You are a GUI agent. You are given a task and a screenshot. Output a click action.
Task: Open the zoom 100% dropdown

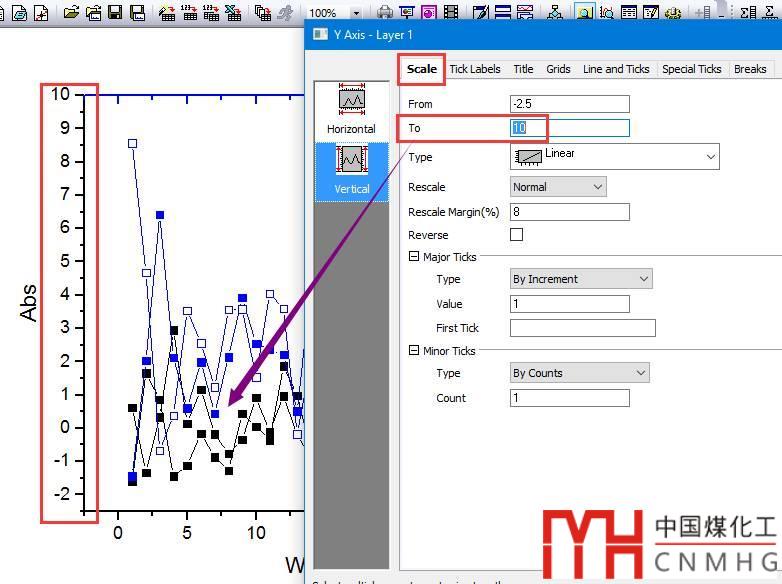click(x=356, y=13)
